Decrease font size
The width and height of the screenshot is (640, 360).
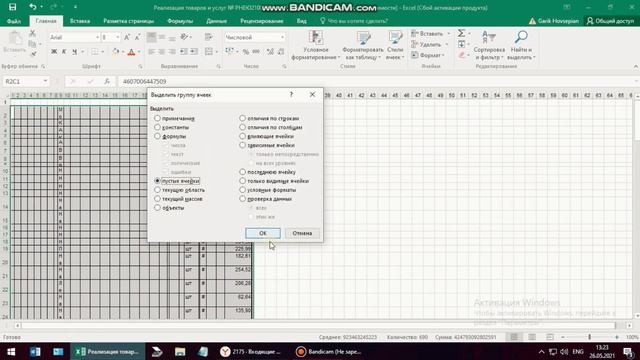137,37
